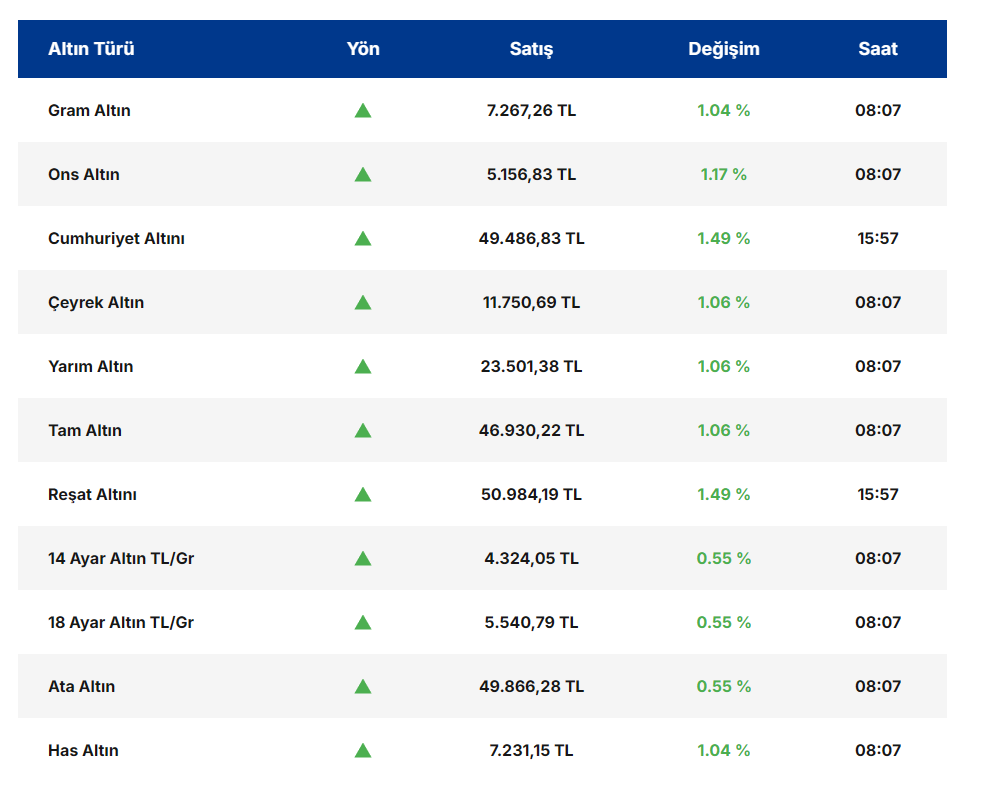This screenshot has width=982, height=792.
Task: Click the green up arrow for Gram Altın
Action: tap(362, 110)
